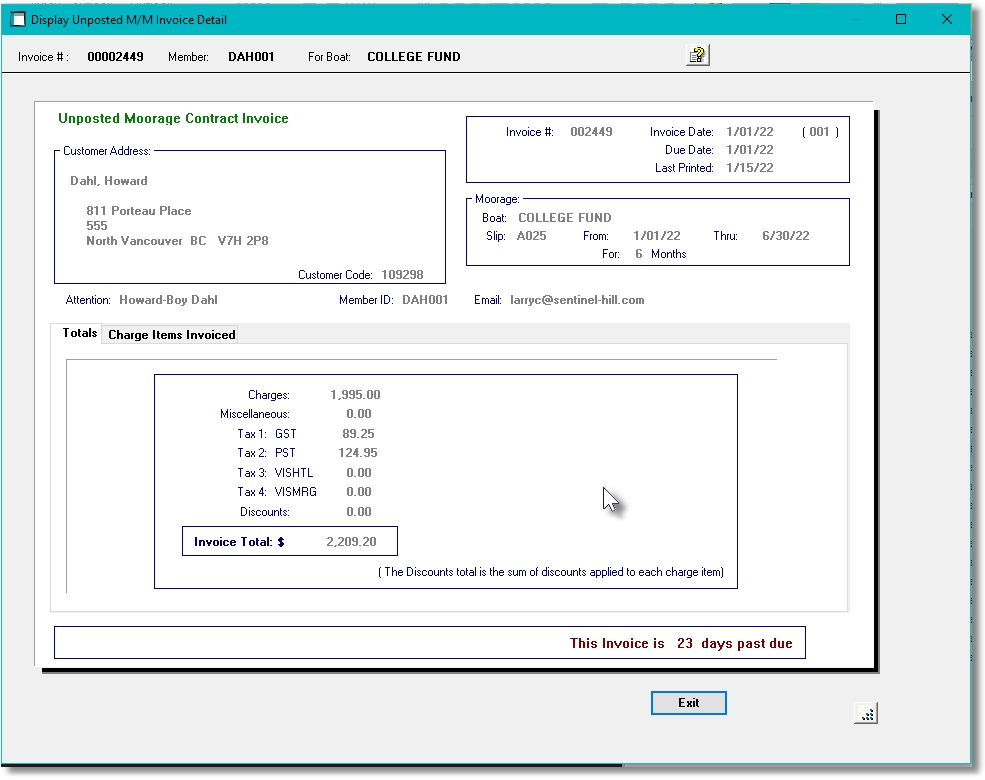Open help for the invoice detail screen

tap(695, 55)
